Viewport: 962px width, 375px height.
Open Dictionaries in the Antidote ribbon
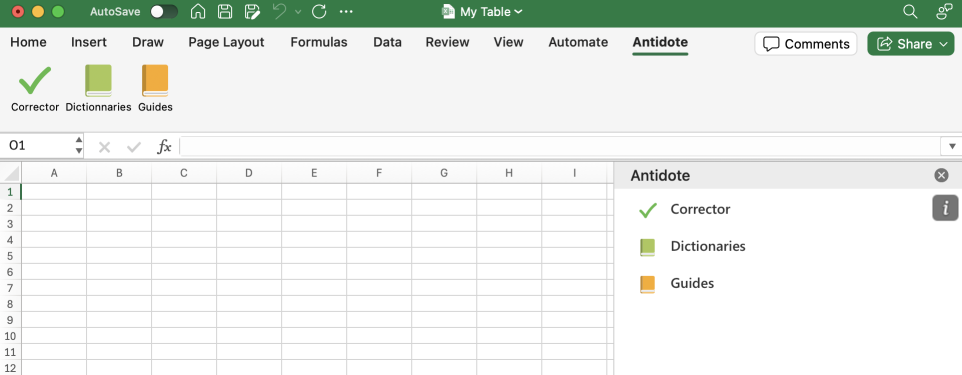click(x=98, y=89)
